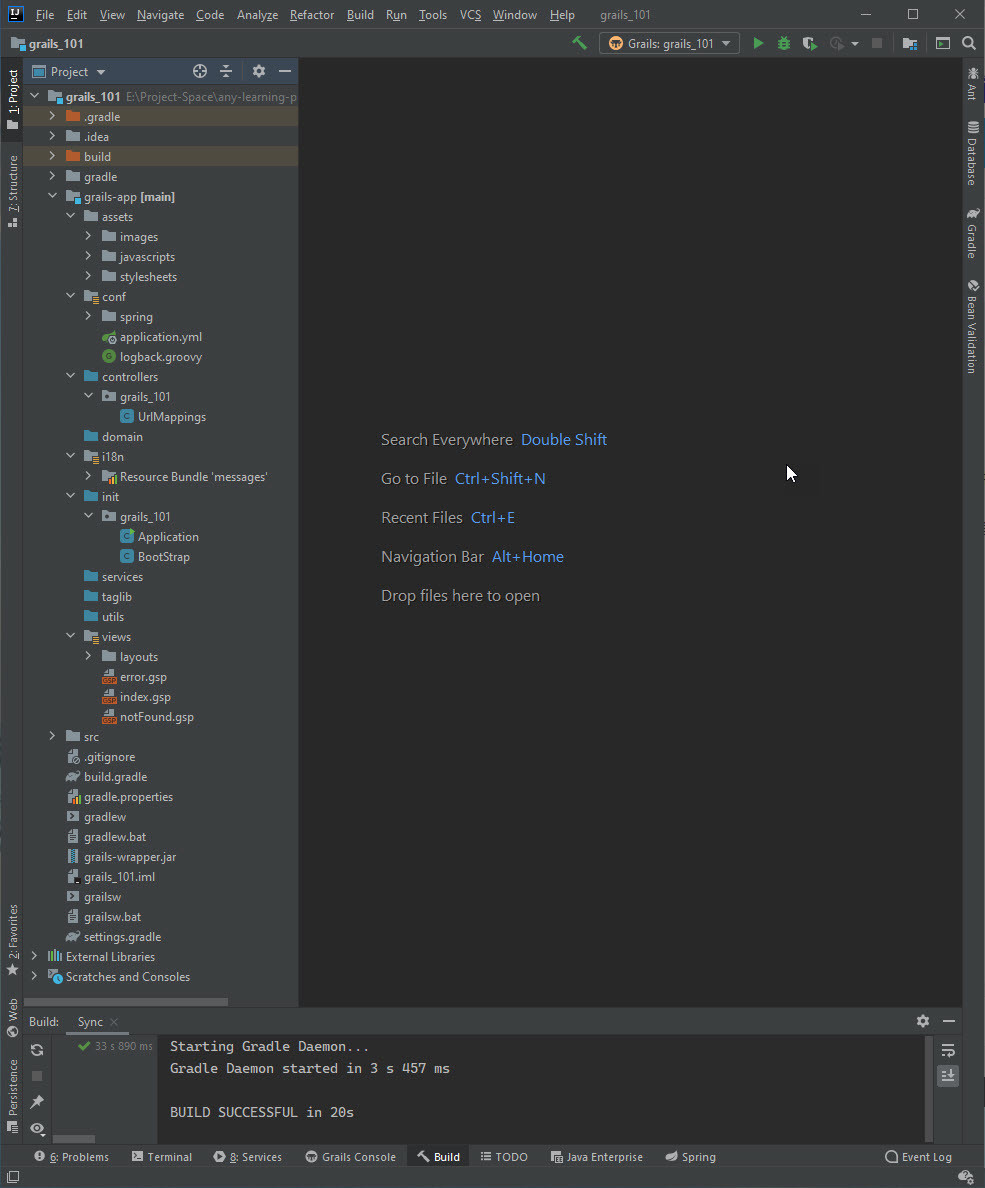Open the Gradle tool window
The image size is (985, 1188).
click(973, 233)
